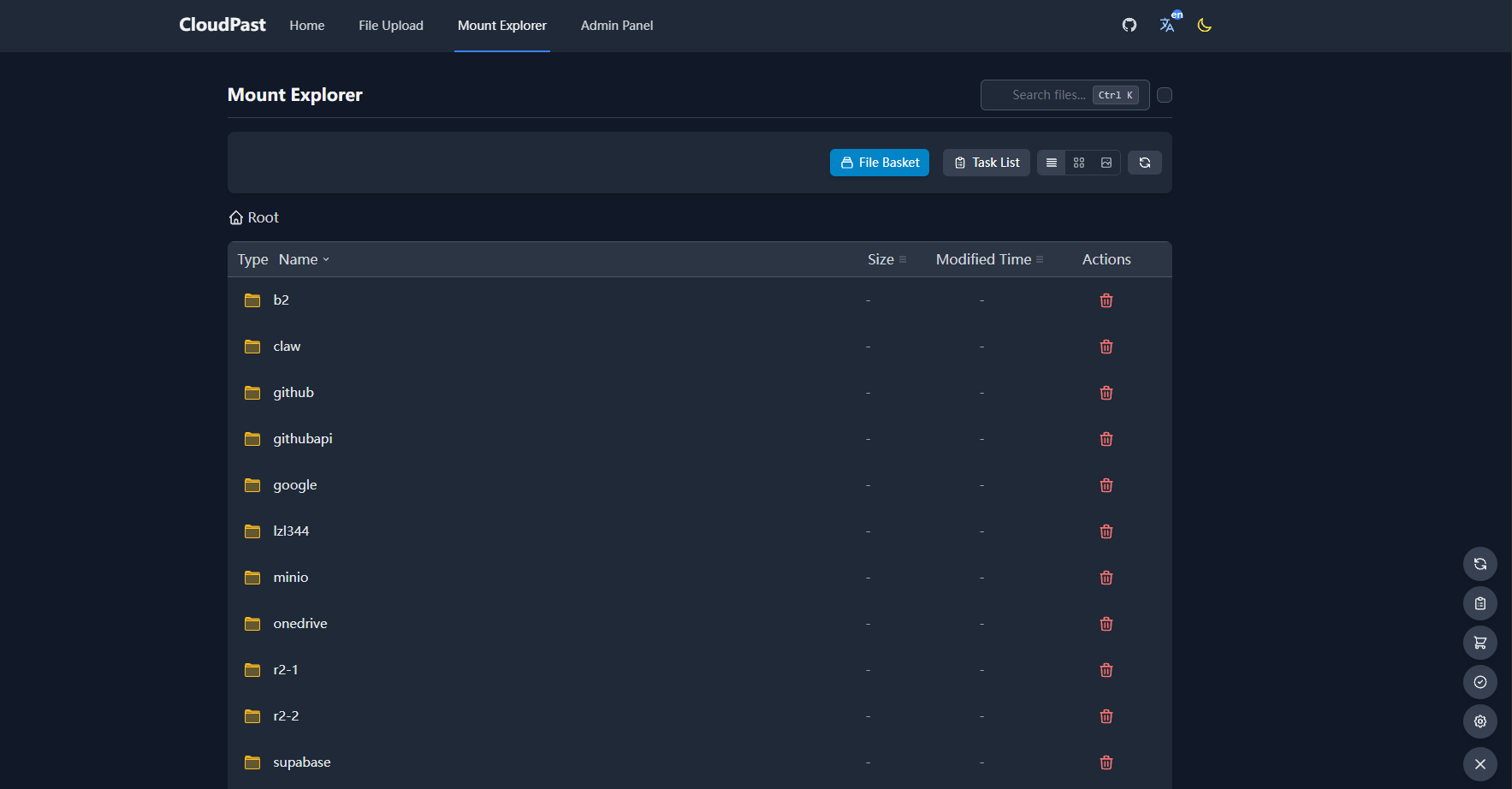Switch to grid view
This screenshot has width=1512, height=789.
point(1079,163)
